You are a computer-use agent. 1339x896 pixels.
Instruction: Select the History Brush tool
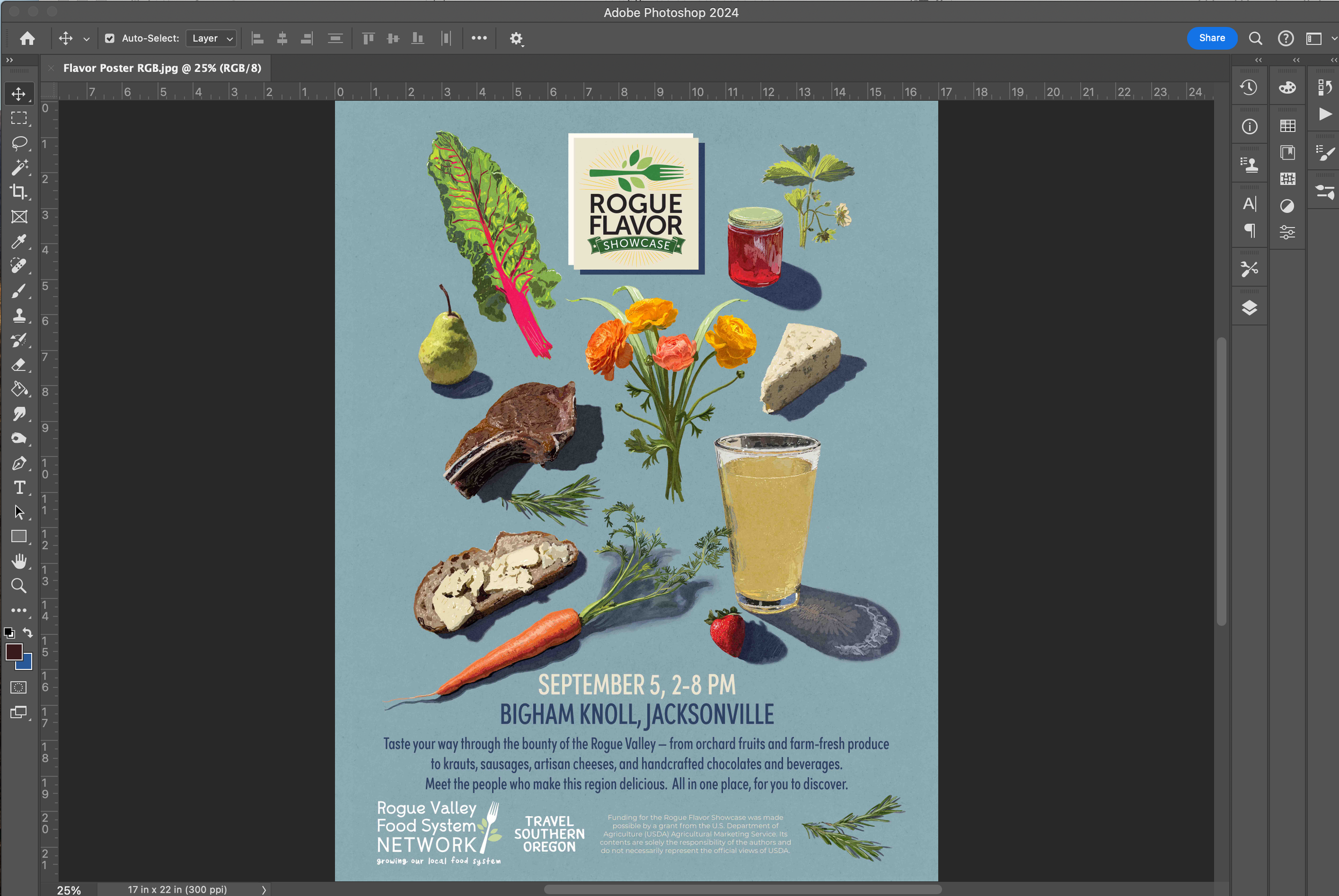point(19,340)
